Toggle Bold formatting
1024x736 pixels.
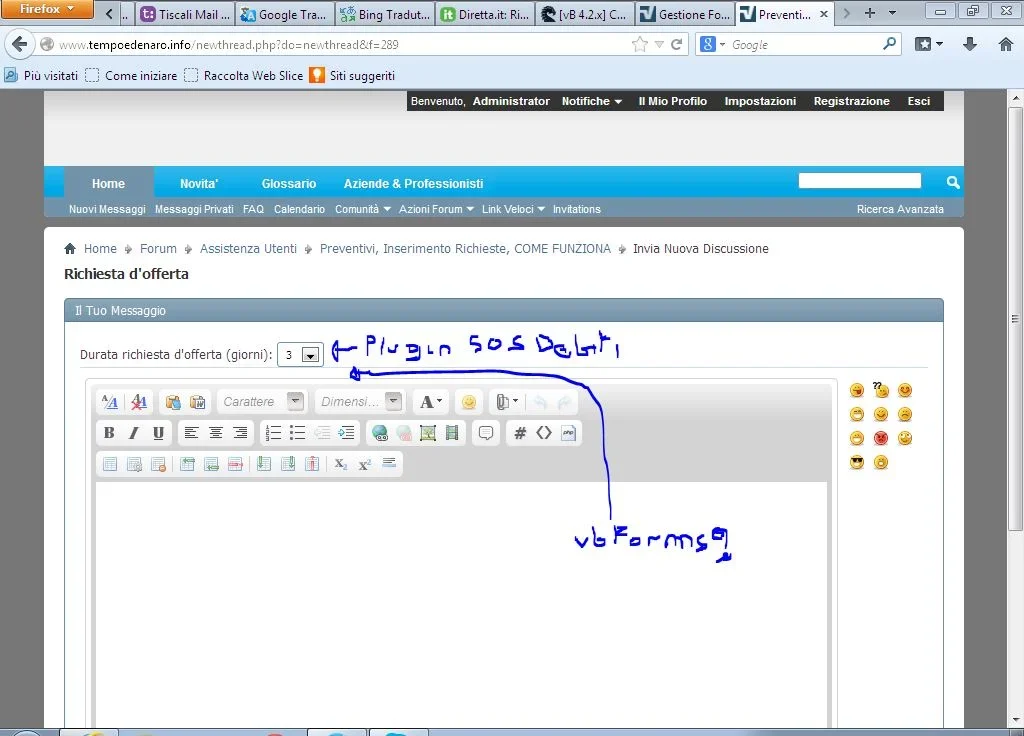(110, 432)
